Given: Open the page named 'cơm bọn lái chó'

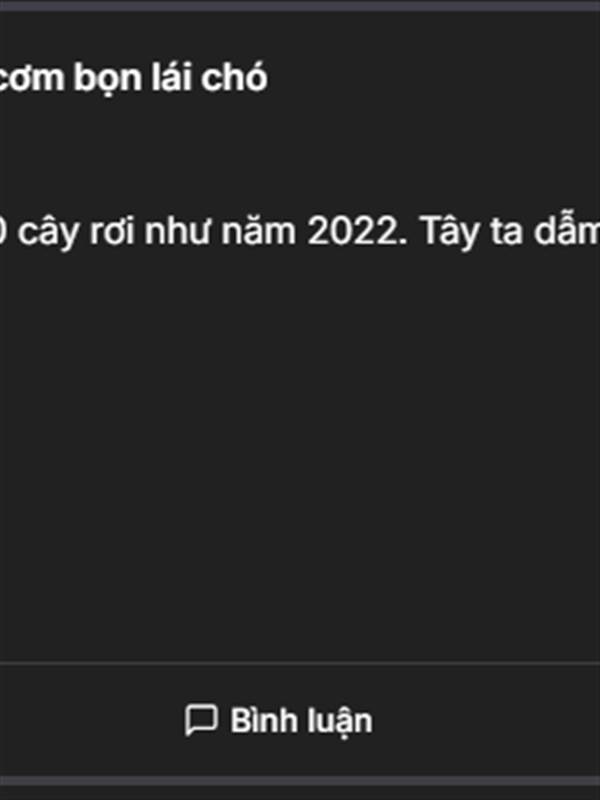Looking at the screenshot, I should pos(133,78).
